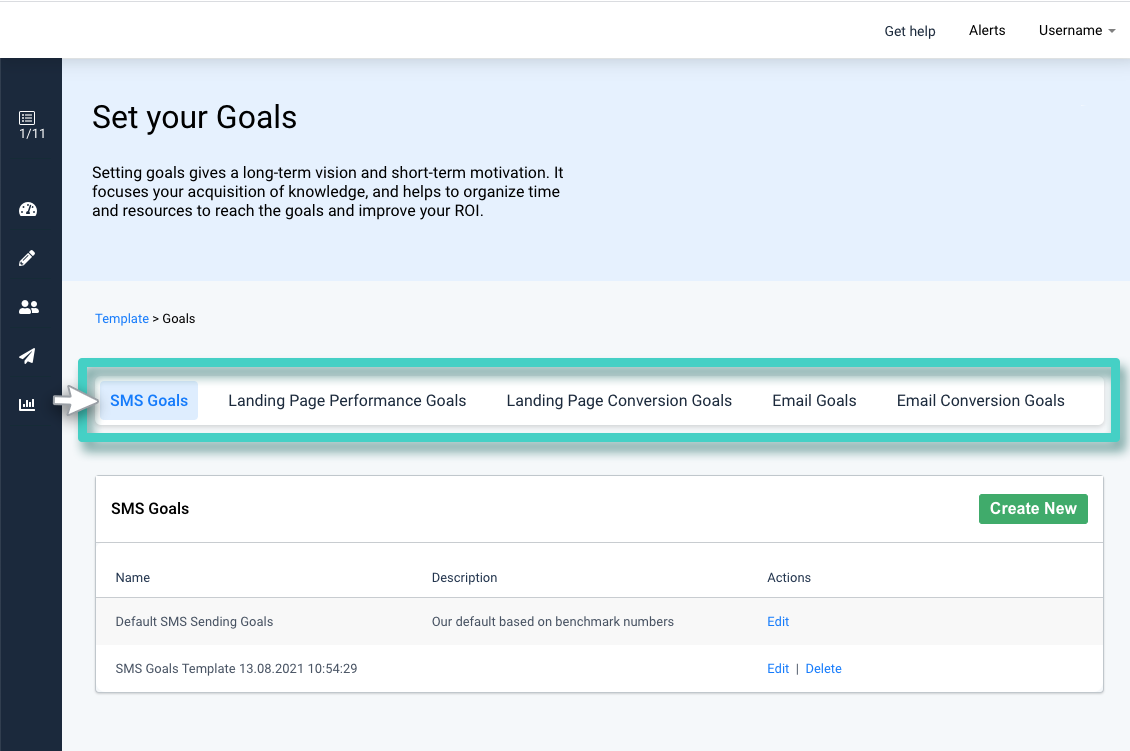This screenshot has height=751, width=1130.
Task: Click the Goals breadcrumb text
Action: 179,319
